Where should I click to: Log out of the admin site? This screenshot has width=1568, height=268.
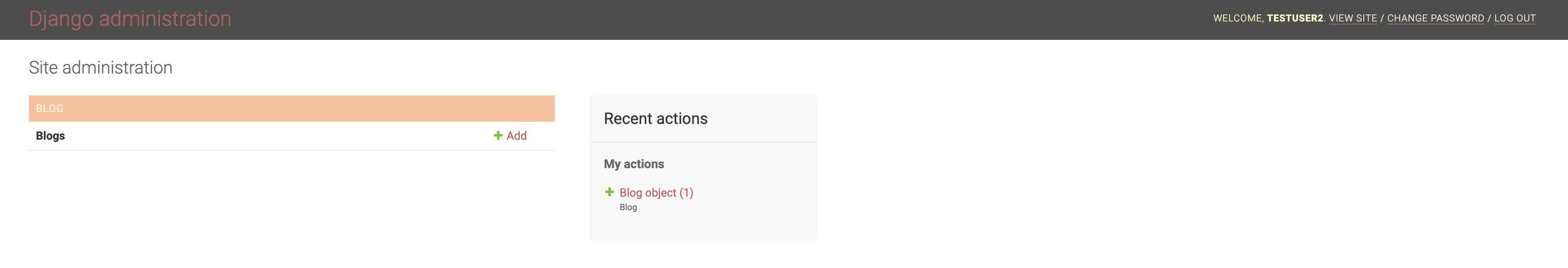(x=1515, y=18)
